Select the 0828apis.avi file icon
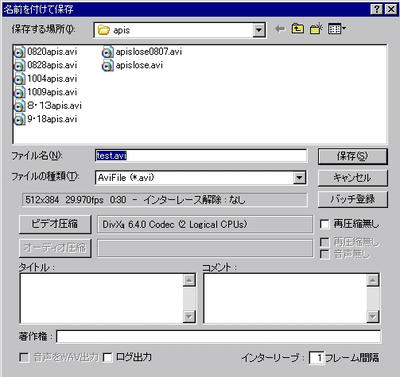Viewport: 400px width, 377px height. coord(19,66)
